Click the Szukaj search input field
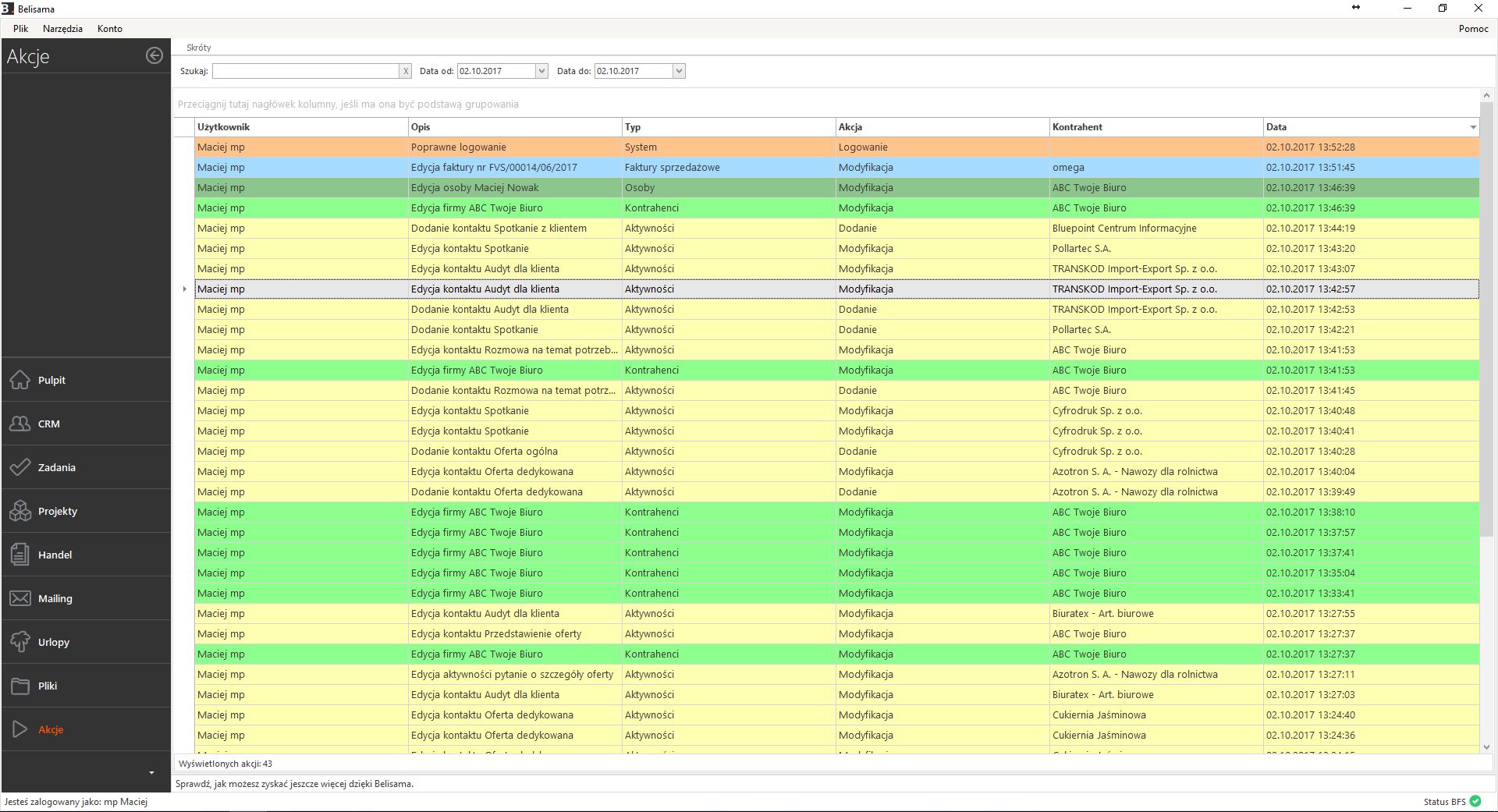1498x812 pixels. tap(306, 71)
